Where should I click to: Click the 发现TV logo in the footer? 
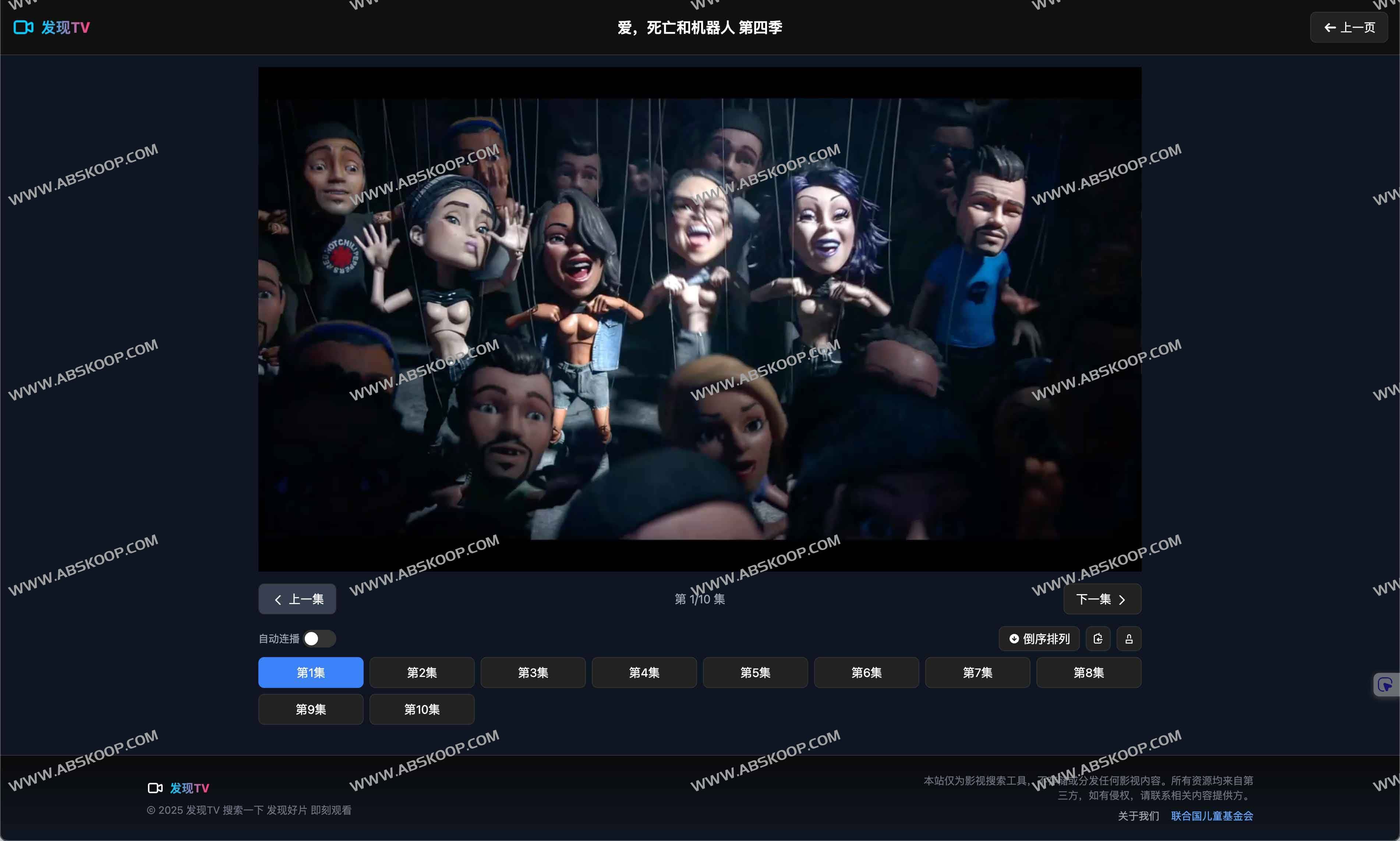(178, 788)
